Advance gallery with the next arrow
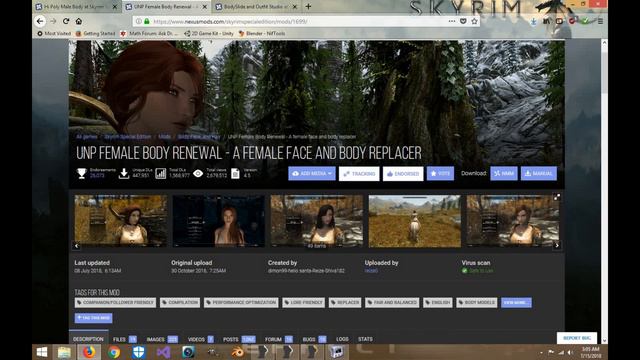 557,245
